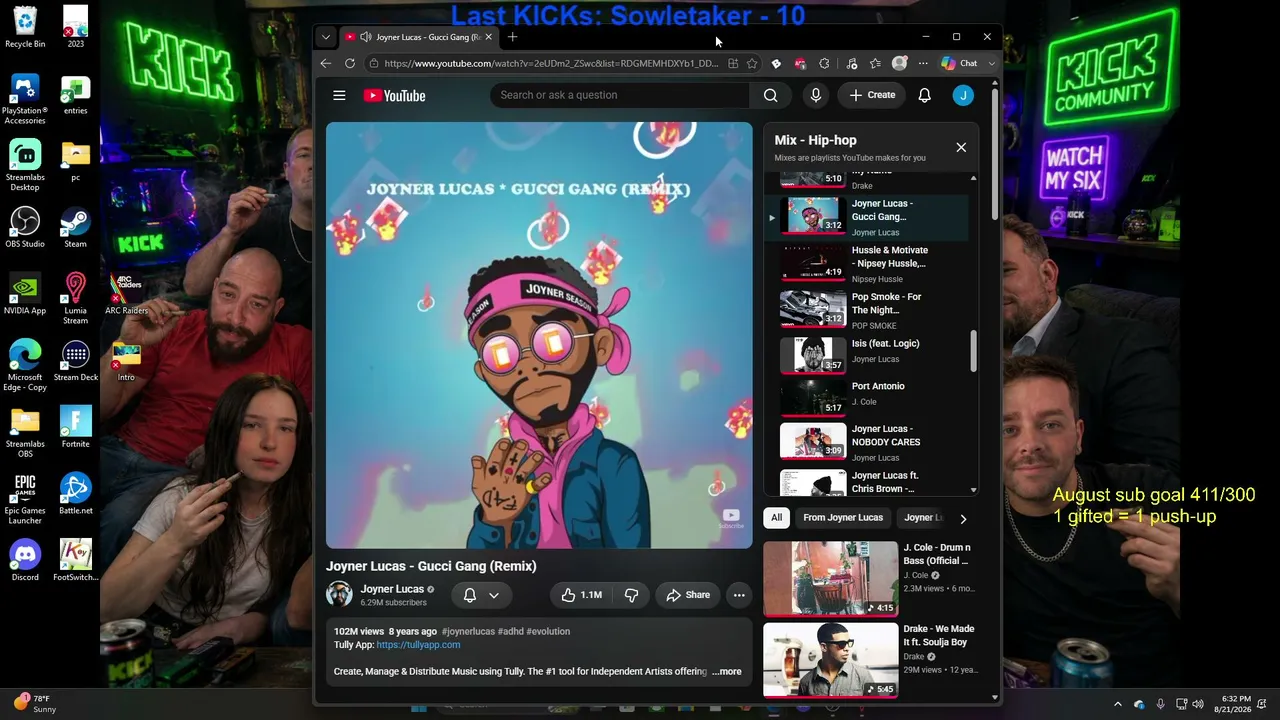Open the YouTube guide hamburger menu
This screenshot has height=720, width=1280.
click(339, 95)
